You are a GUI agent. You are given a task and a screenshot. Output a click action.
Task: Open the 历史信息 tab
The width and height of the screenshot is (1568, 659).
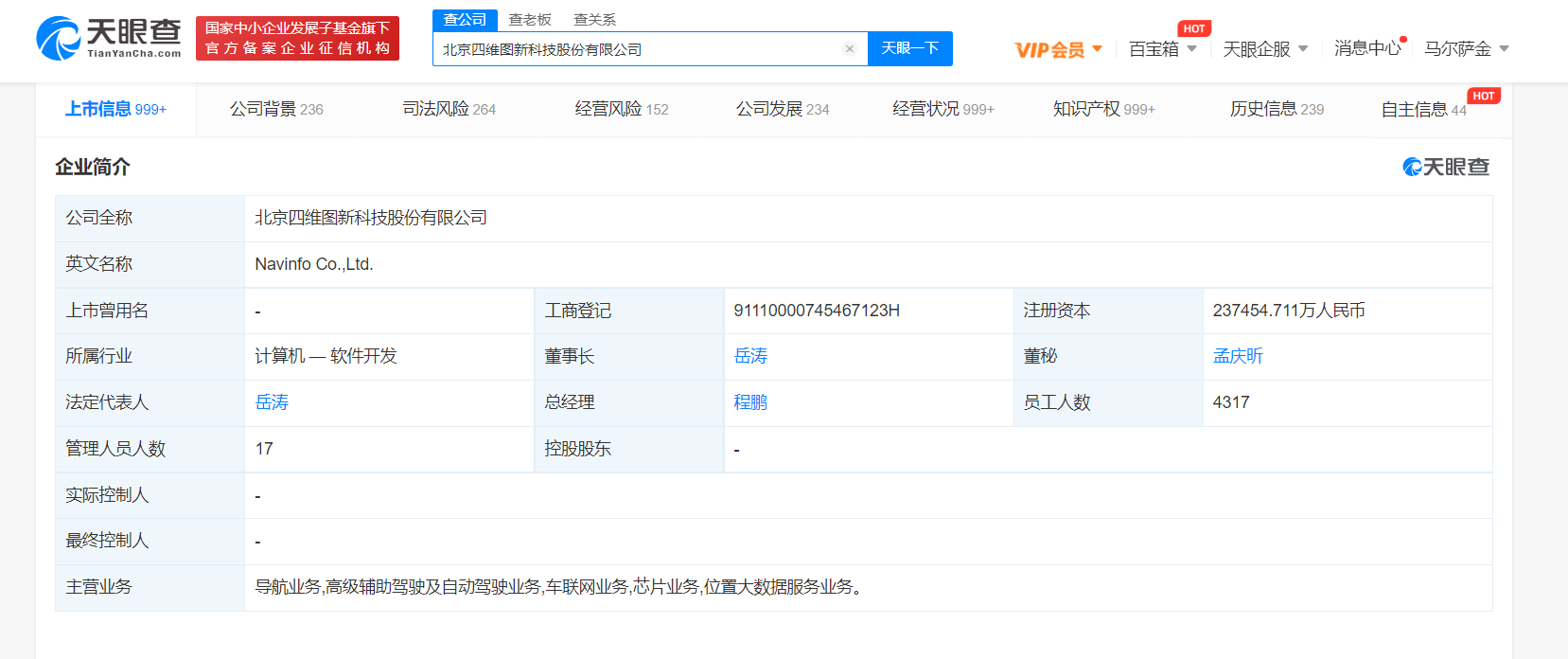(x=1277, y=110)
